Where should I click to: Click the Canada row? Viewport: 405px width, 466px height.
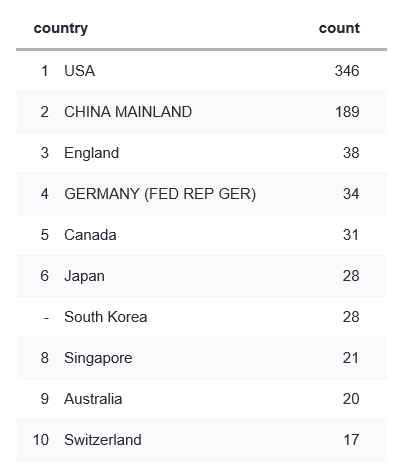click(202, 235)
